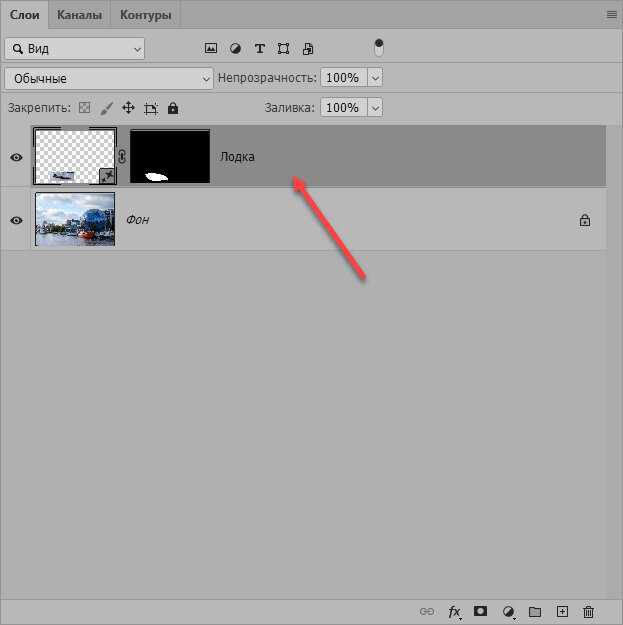Filter layers by shape layers icon
The image size is (623, 625).
(x=283, y=49)
